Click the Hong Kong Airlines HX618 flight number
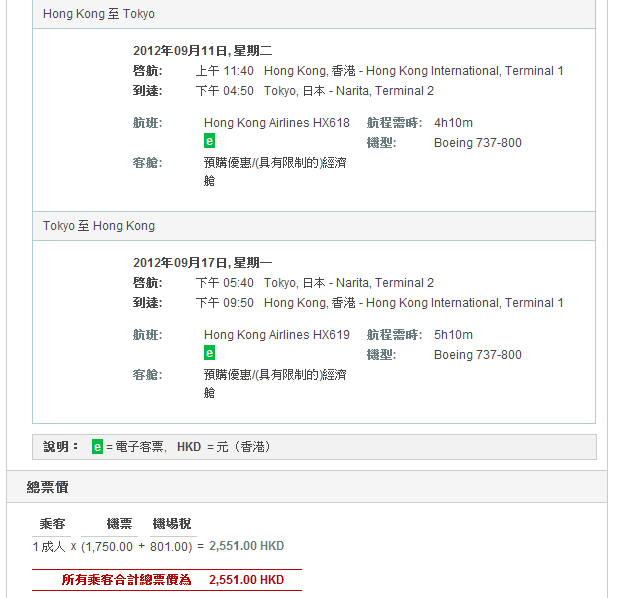 [276, 123]
